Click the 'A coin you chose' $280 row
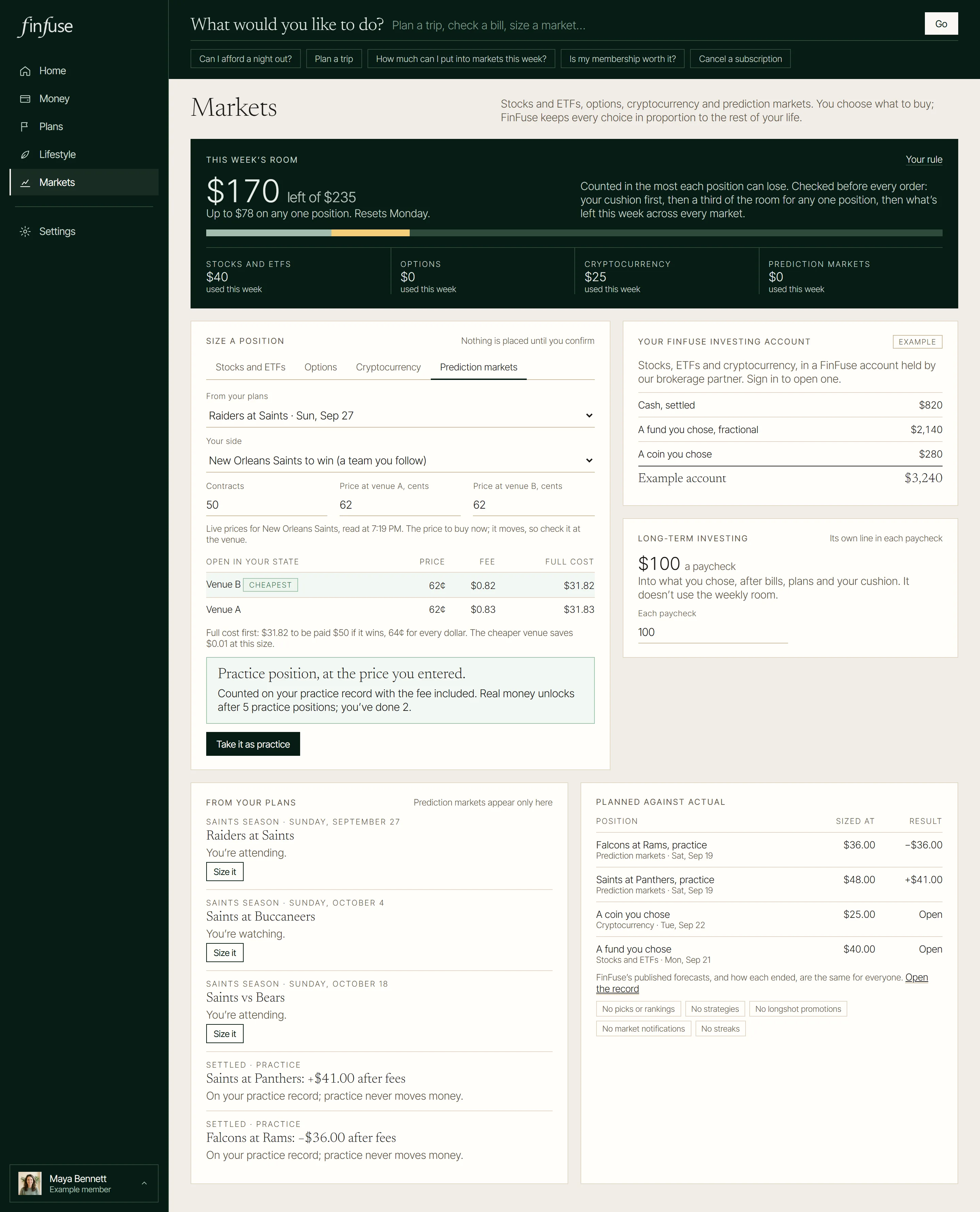980x1212 pixels. click(790, 454)
